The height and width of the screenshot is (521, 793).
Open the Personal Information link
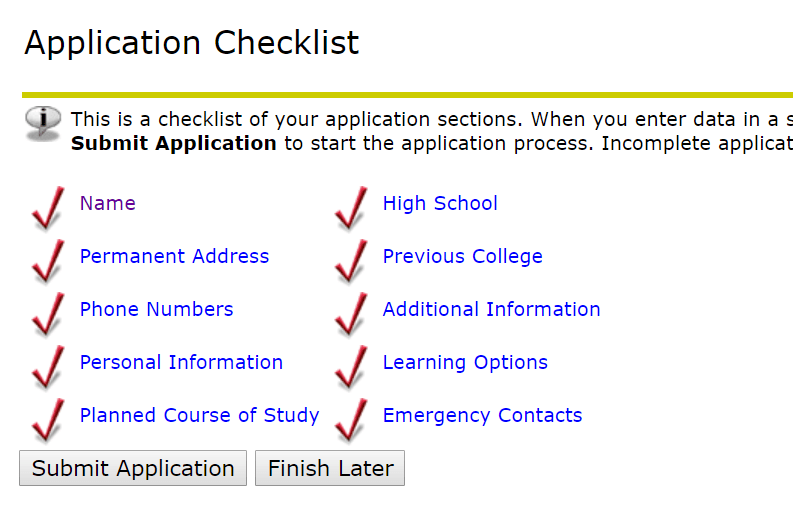(x=182, y=363)
